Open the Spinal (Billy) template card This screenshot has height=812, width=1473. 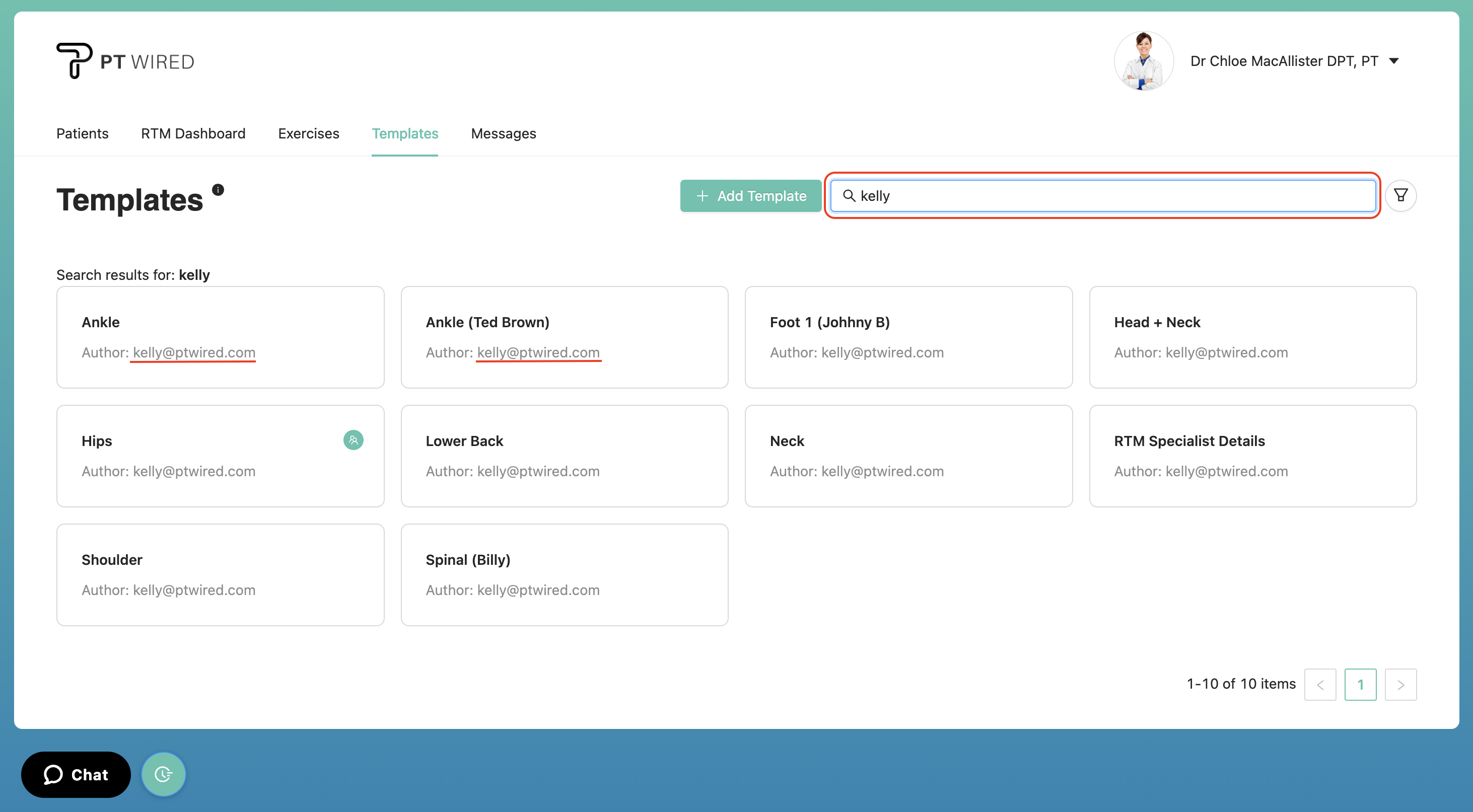tap(565, 575)
